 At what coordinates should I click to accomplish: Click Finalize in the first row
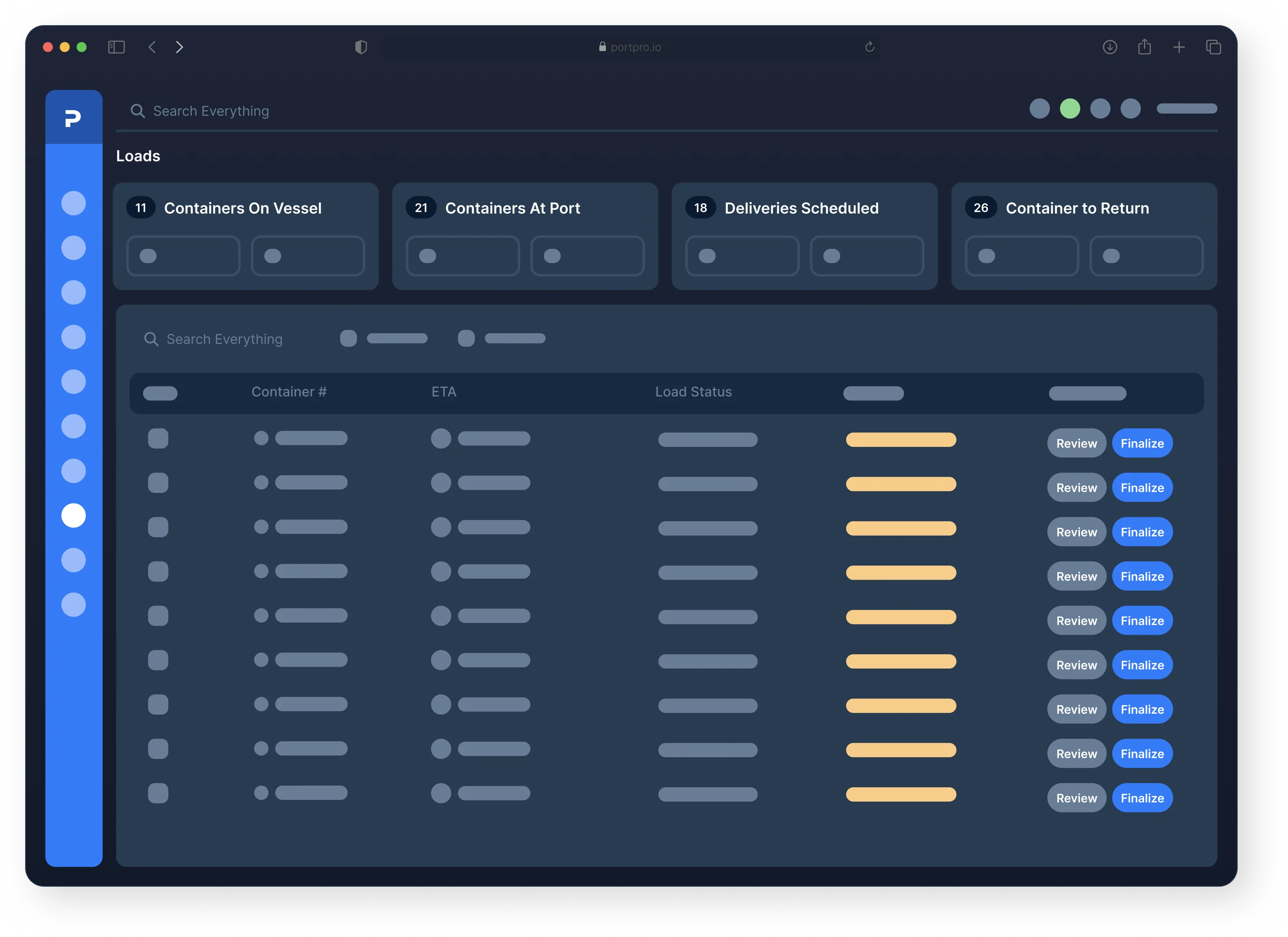(1142, 443)
